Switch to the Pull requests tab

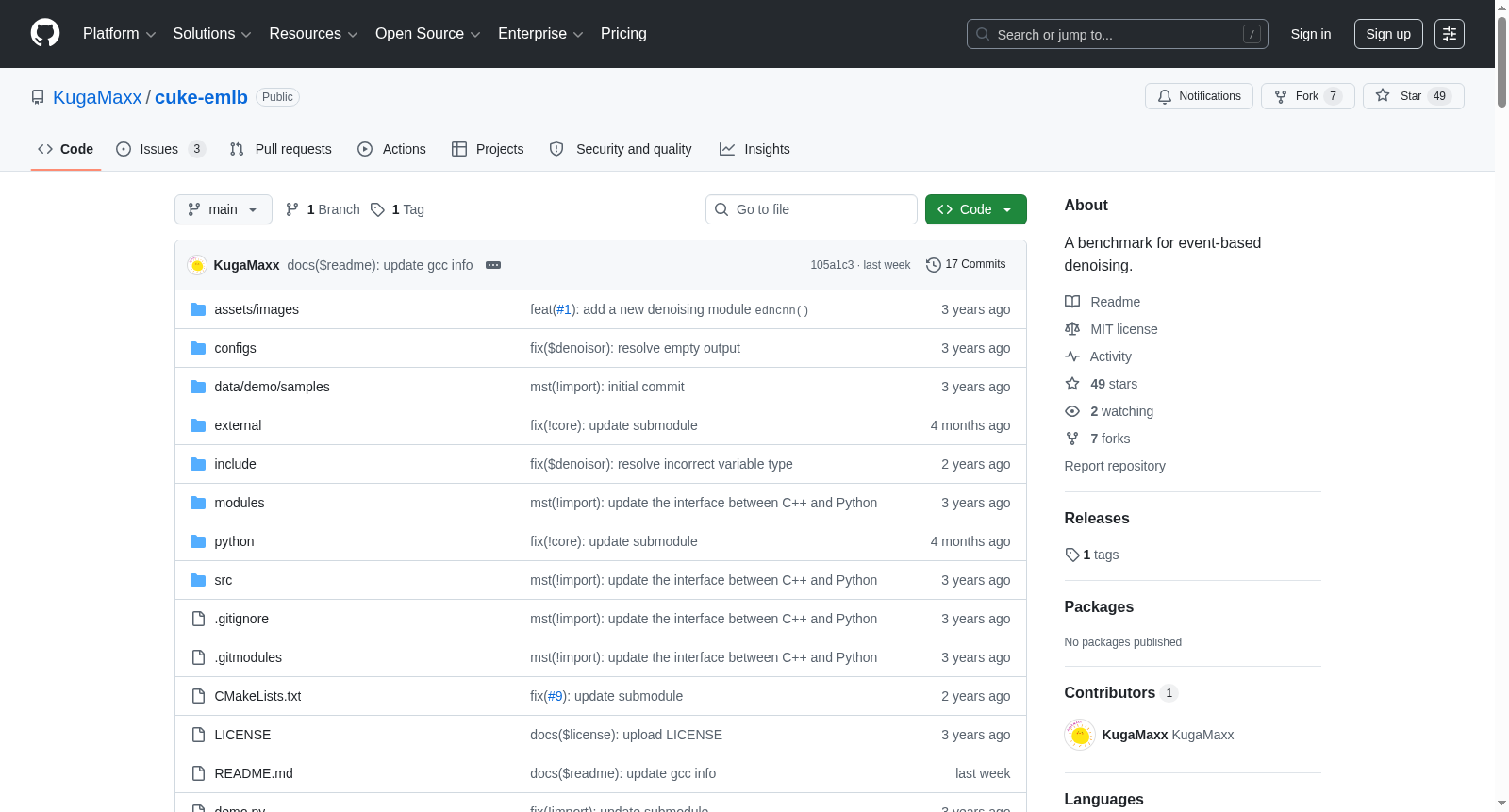point(281,149)
